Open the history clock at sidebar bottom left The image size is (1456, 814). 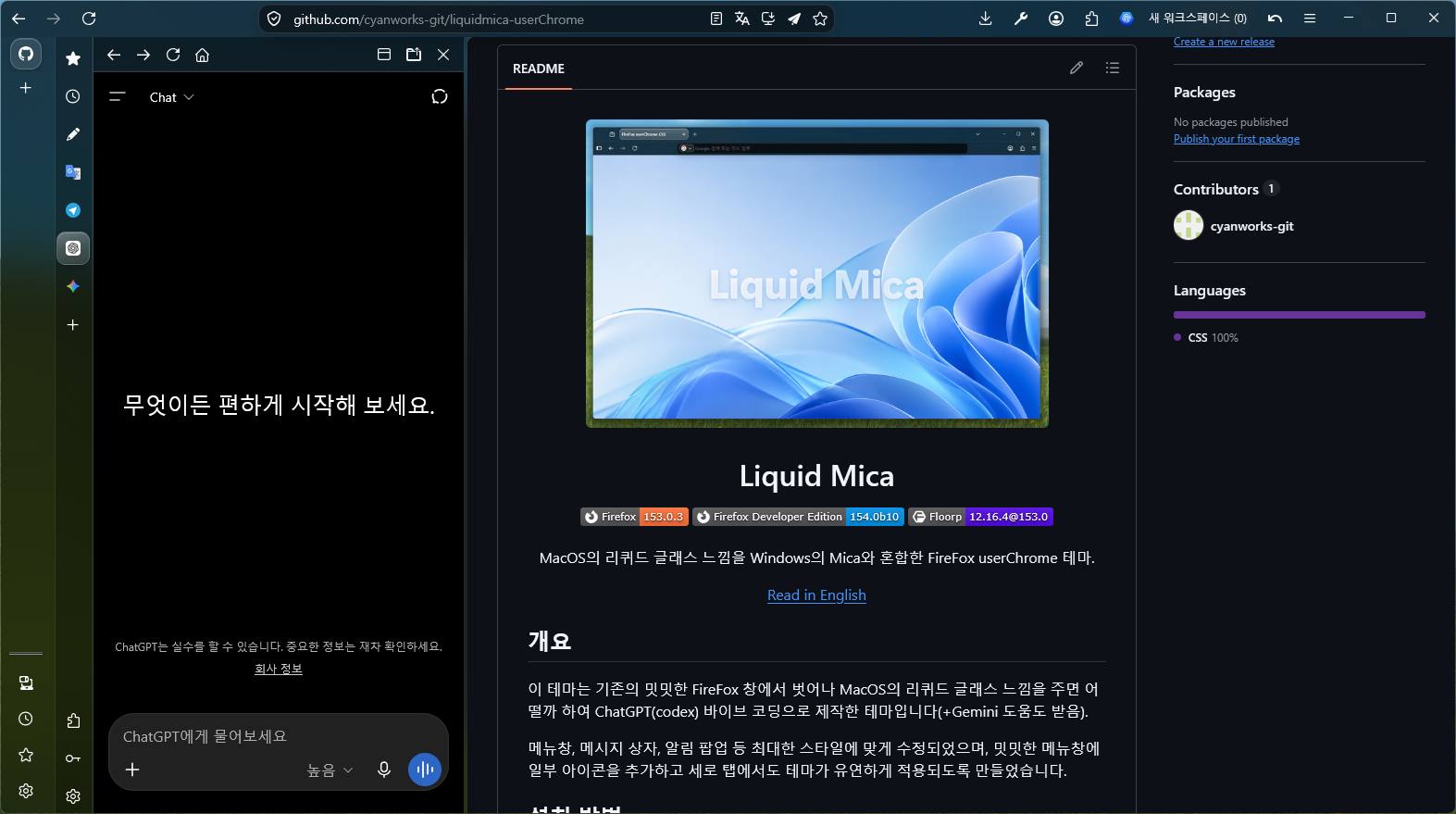coord(26,719)
